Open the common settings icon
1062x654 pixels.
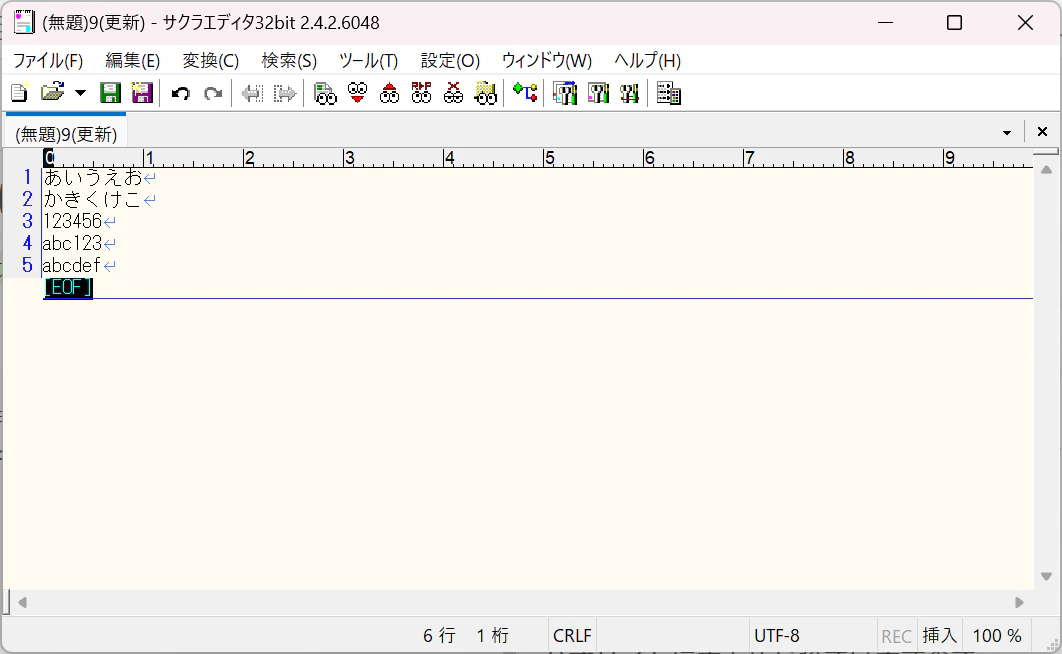(629, 93)
